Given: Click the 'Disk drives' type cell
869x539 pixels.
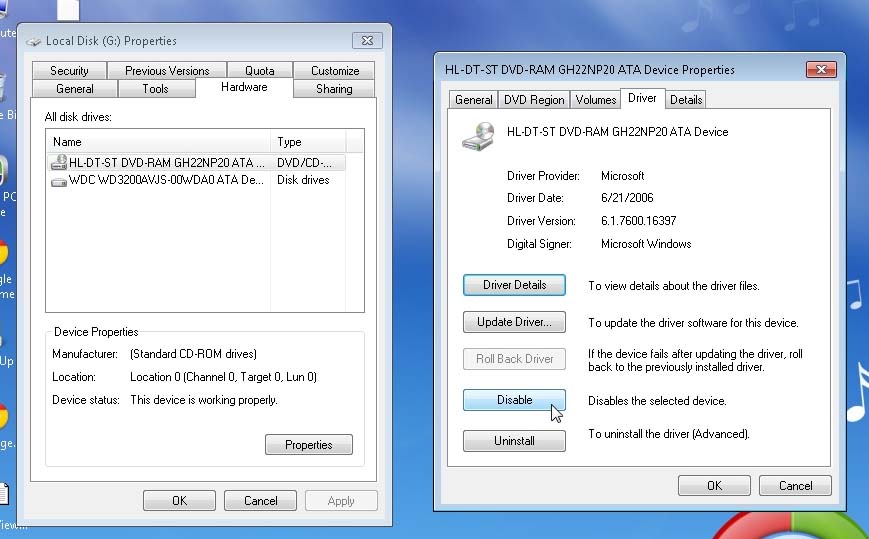Looking at the screenshot, I should 303,180.
